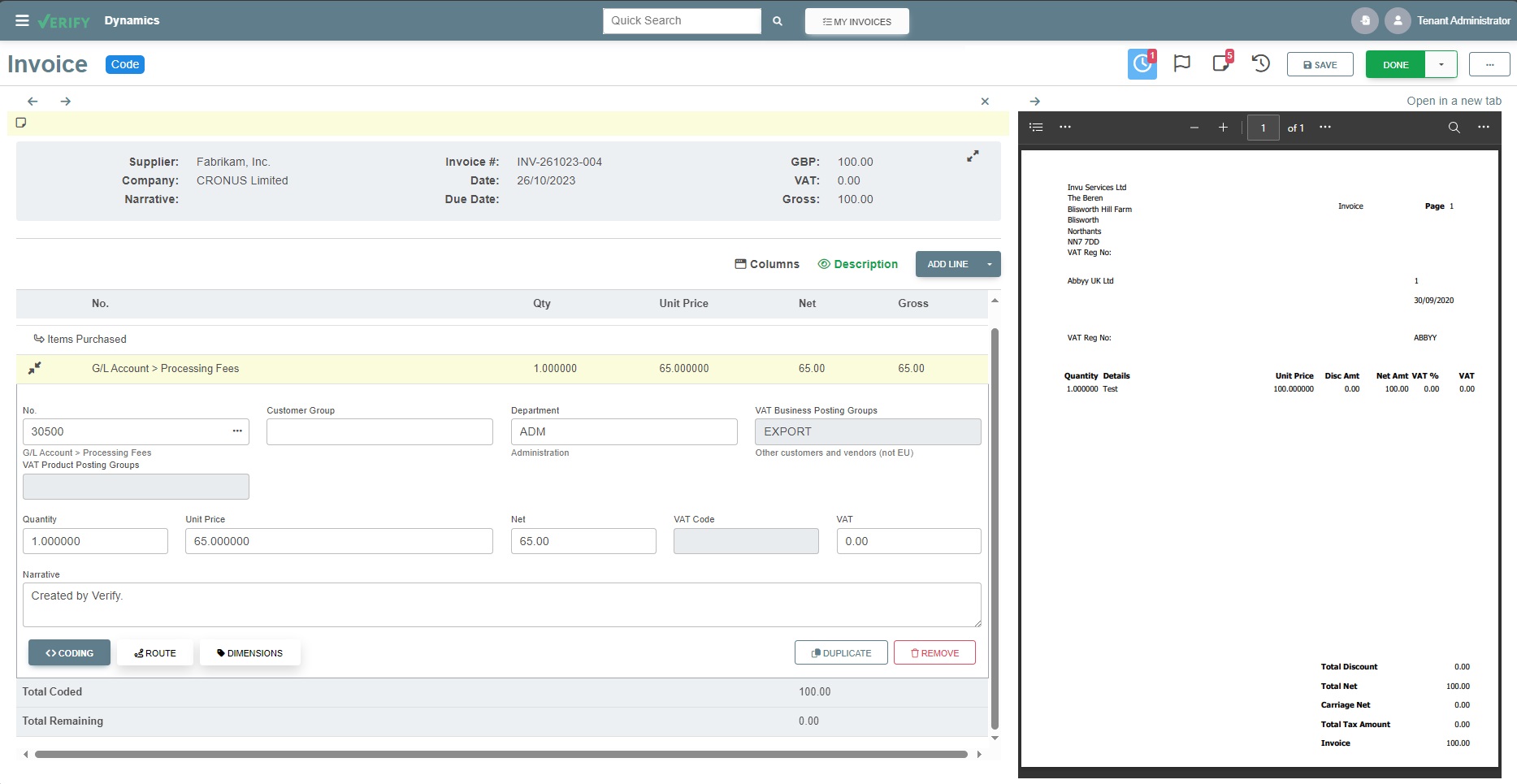
Task: Expand the invoice header details panel
Action: point(973,156)
